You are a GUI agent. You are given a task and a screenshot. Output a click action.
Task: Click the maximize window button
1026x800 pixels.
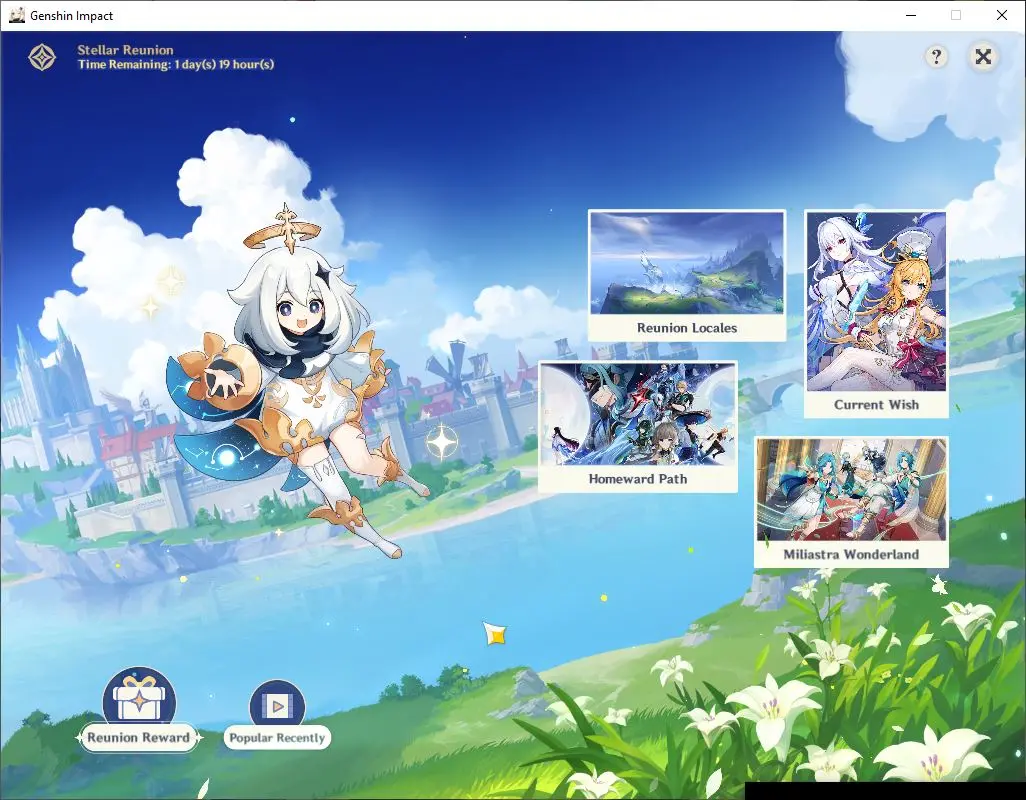point(956,15)
